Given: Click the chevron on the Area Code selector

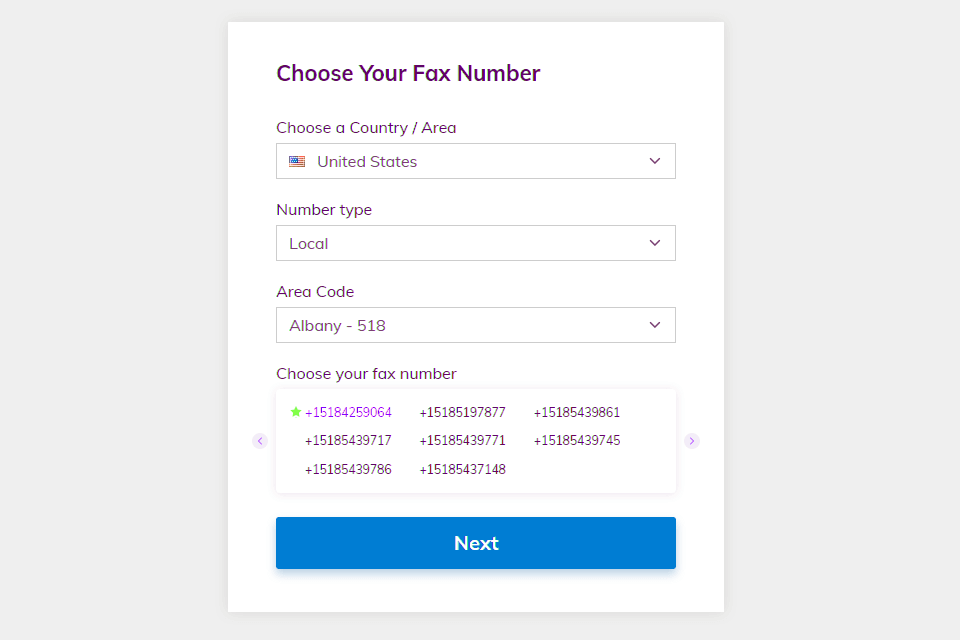Looking at the screenshot, I should [x=655, y=325].
